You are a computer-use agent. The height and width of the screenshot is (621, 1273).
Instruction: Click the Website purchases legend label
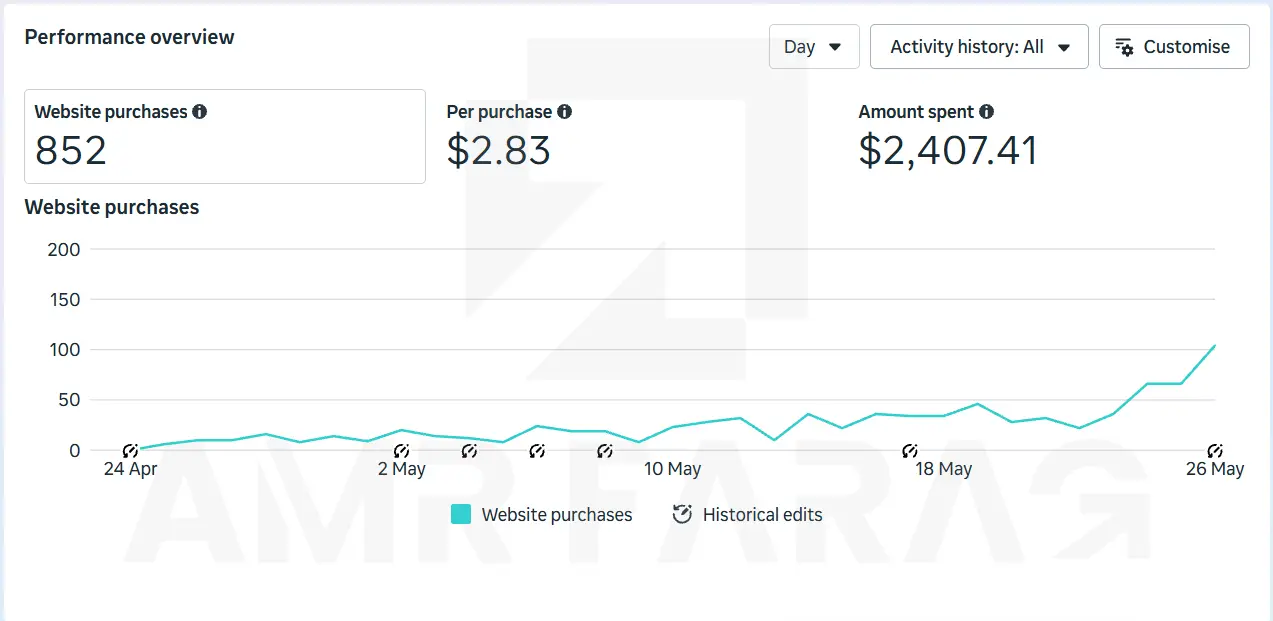point(557,515)
